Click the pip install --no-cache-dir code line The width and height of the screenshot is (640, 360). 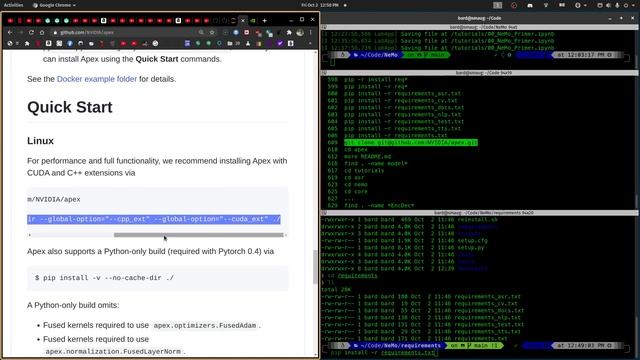pos(104,278)
